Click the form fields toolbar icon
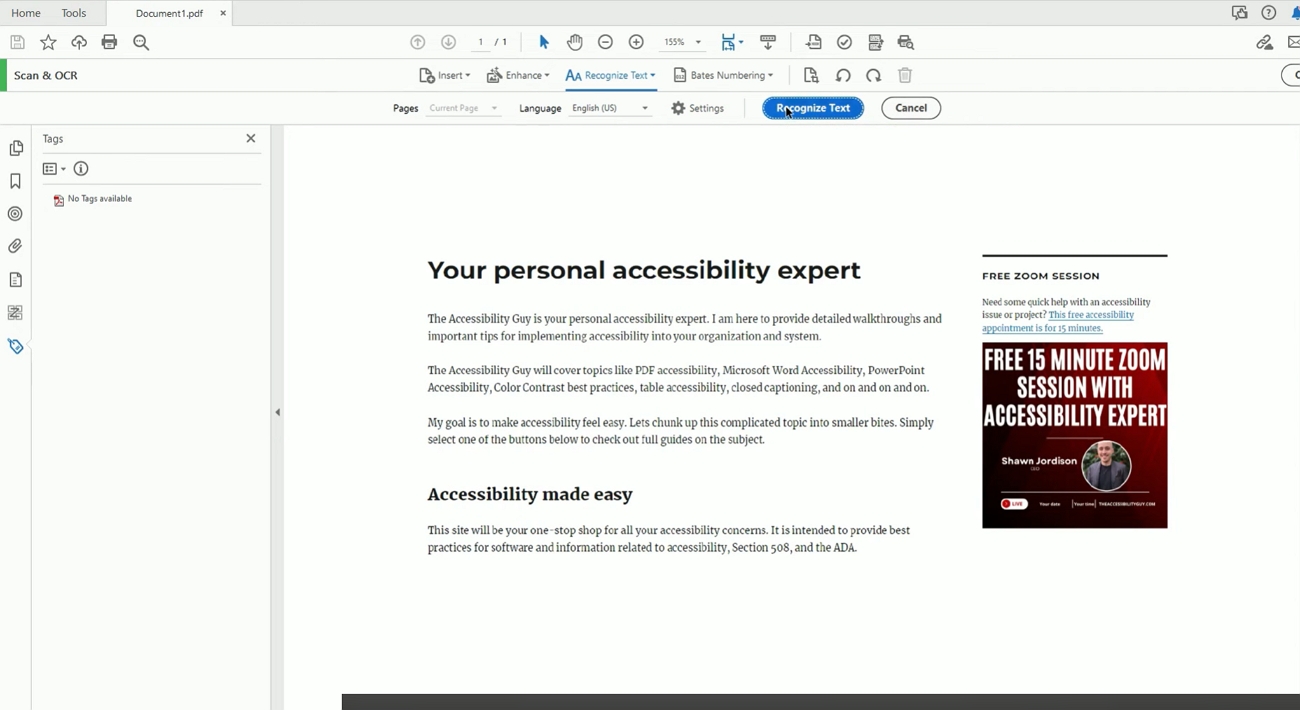The height and width of the screenshot is (710, 1300). click(x=876, y=42)
